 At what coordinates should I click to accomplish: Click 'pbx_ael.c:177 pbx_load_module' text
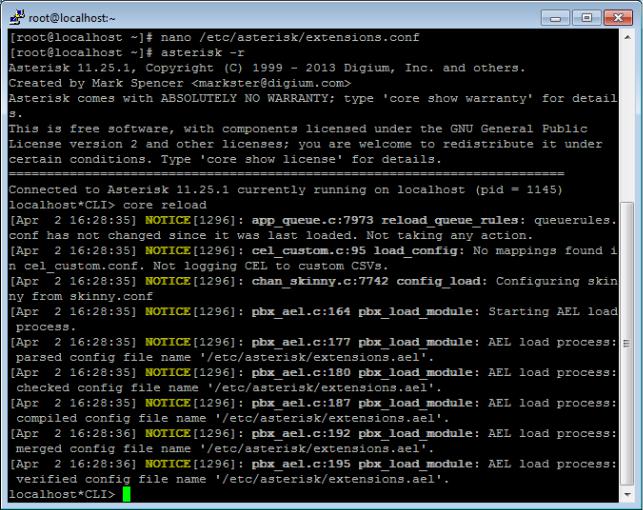click(362, 342)
